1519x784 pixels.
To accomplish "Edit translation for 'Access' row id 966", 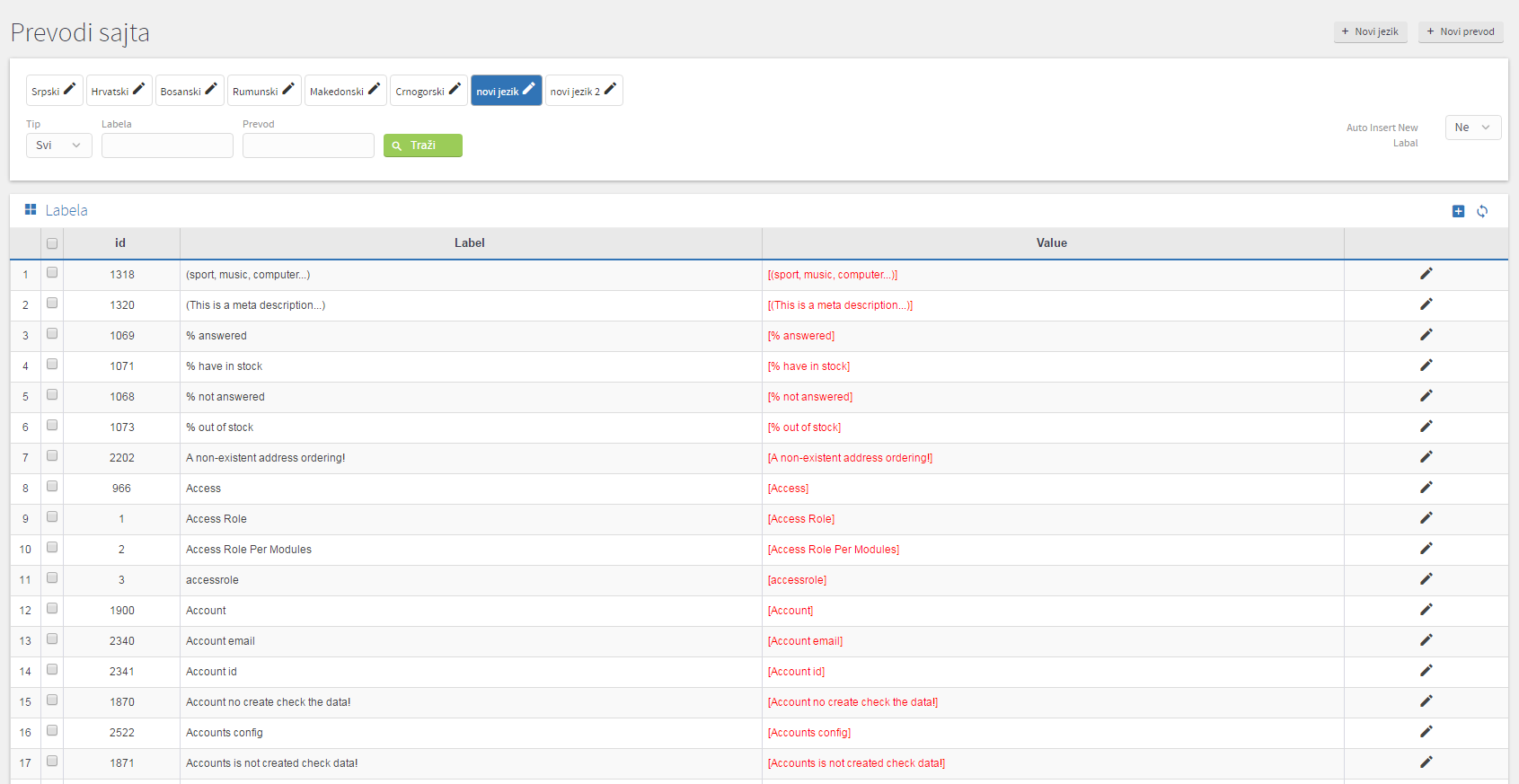I will pyautogui.click(x=1426, y=488).
